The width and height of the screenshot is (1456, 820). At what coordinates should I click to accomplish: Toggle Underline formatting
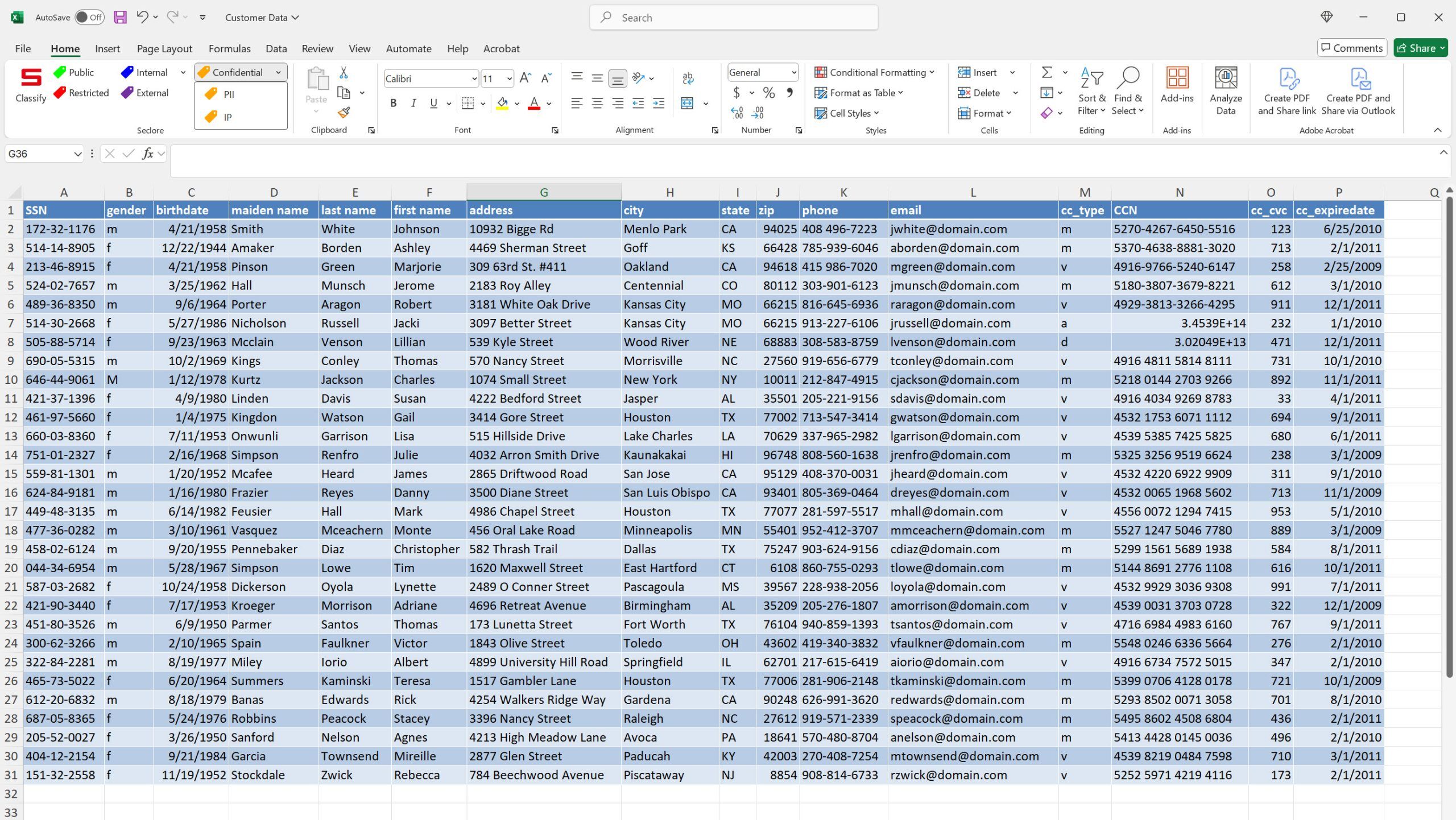(x=434, y=103)
